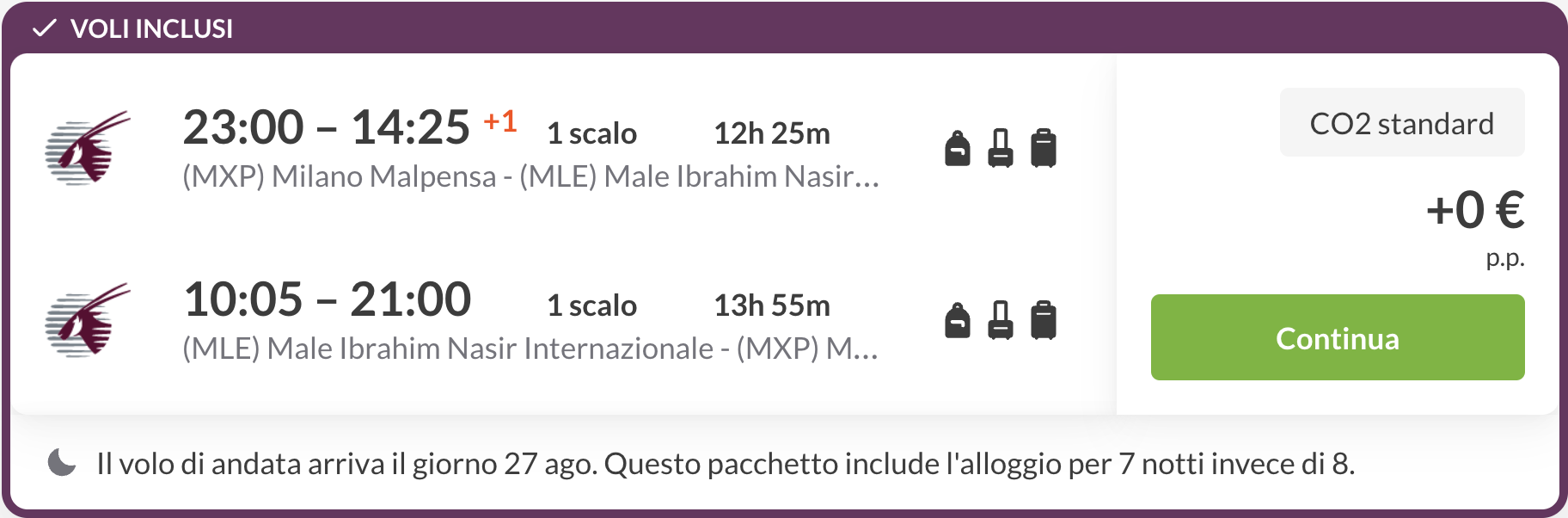The image size is (1568, 518).
Task: Select the 23:00 – 14:25 outbound times
Action: tap(327, 127)
